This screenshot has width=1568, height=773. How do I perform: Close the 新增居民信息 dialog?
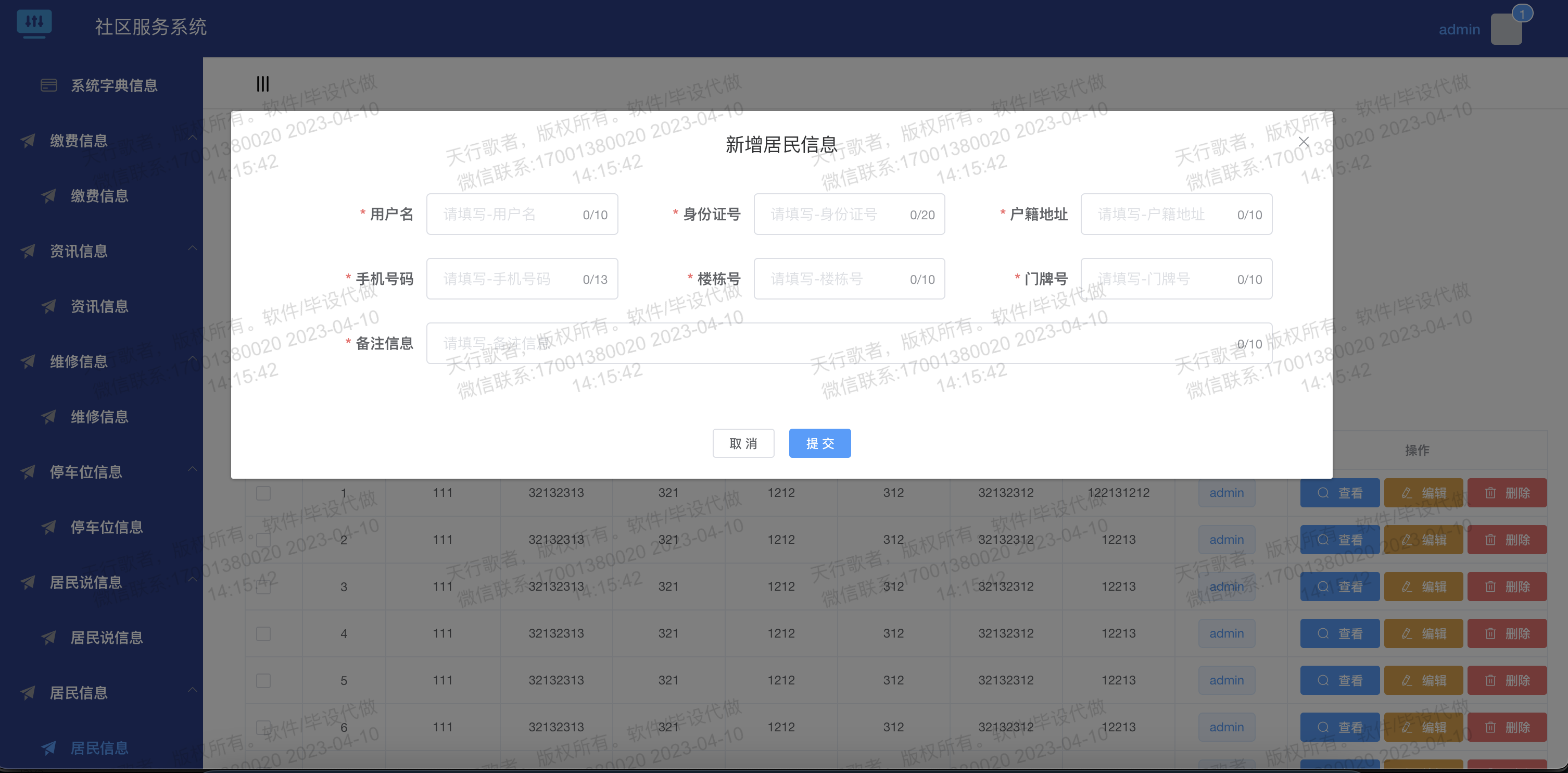1303,142
